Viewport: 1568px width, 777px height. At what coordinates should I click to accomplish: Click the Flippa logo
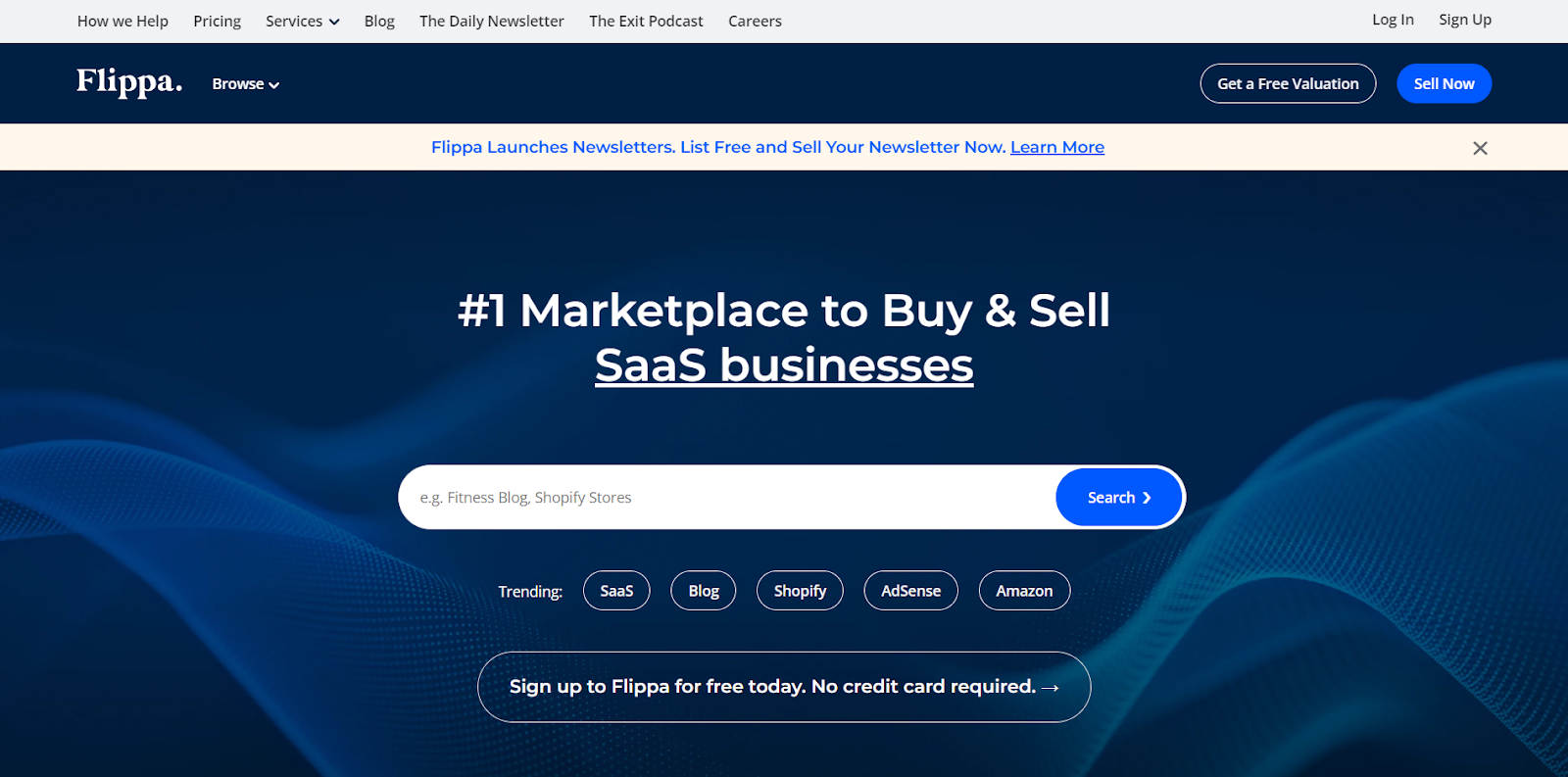click(129, 83)
